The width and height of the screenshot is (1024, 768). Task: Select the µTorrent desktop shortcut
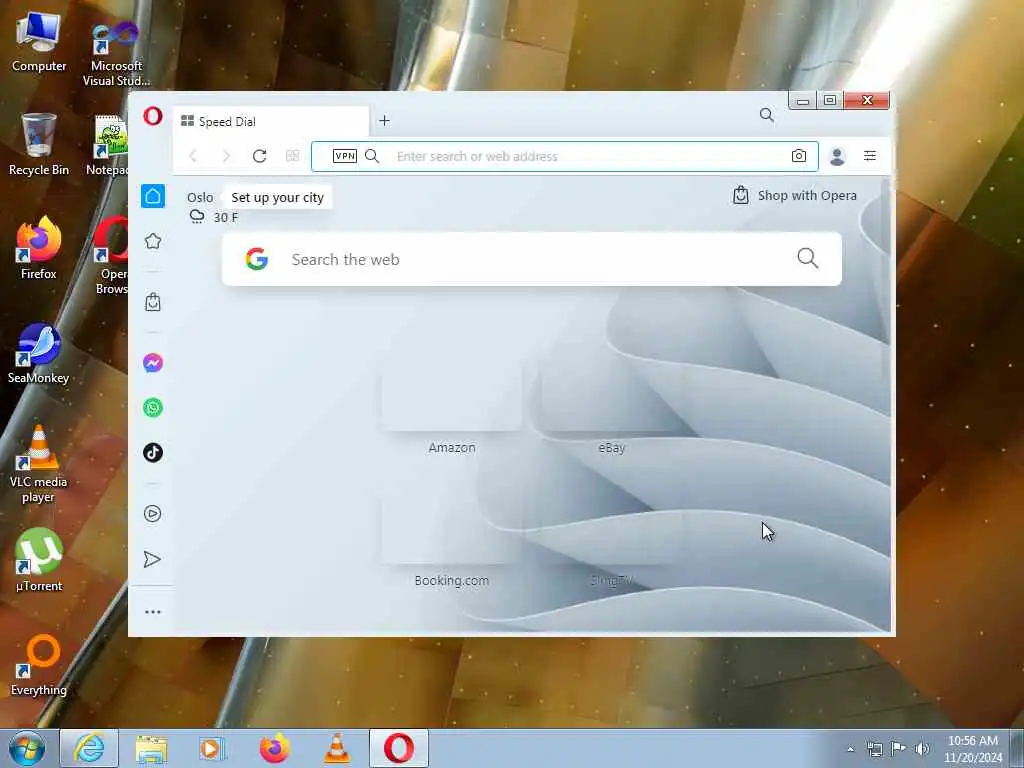[39, 560]
